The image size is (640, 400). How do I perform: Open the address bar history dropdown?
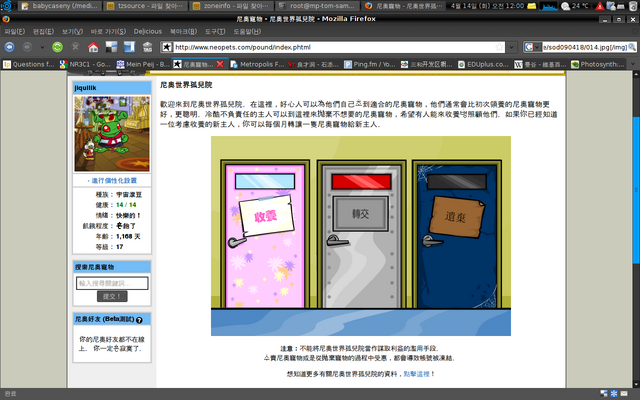(512, 47)
